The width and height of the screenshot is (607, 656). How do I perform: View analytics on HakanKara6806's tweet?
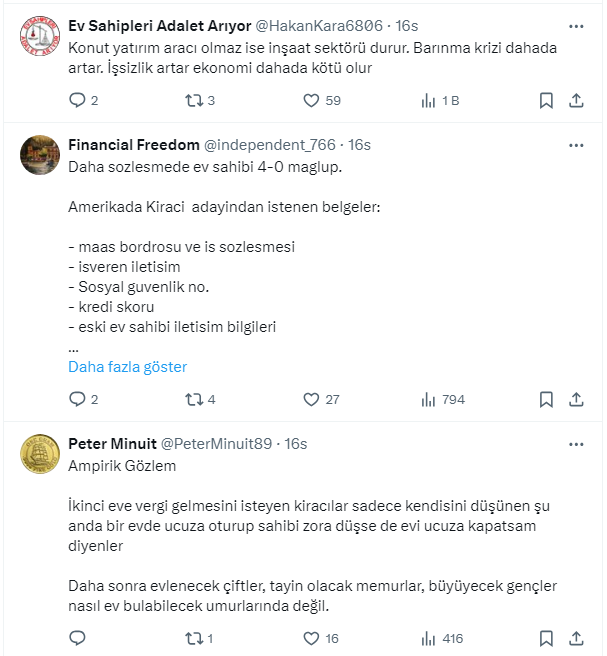tap(429, 100)
